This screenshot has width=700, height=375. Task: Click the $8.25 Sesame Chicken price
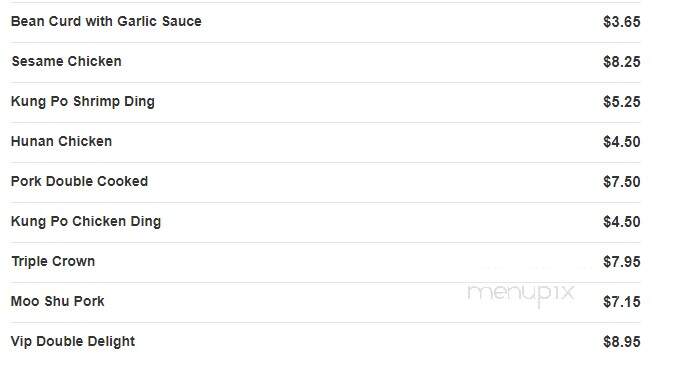coord(621,62)
